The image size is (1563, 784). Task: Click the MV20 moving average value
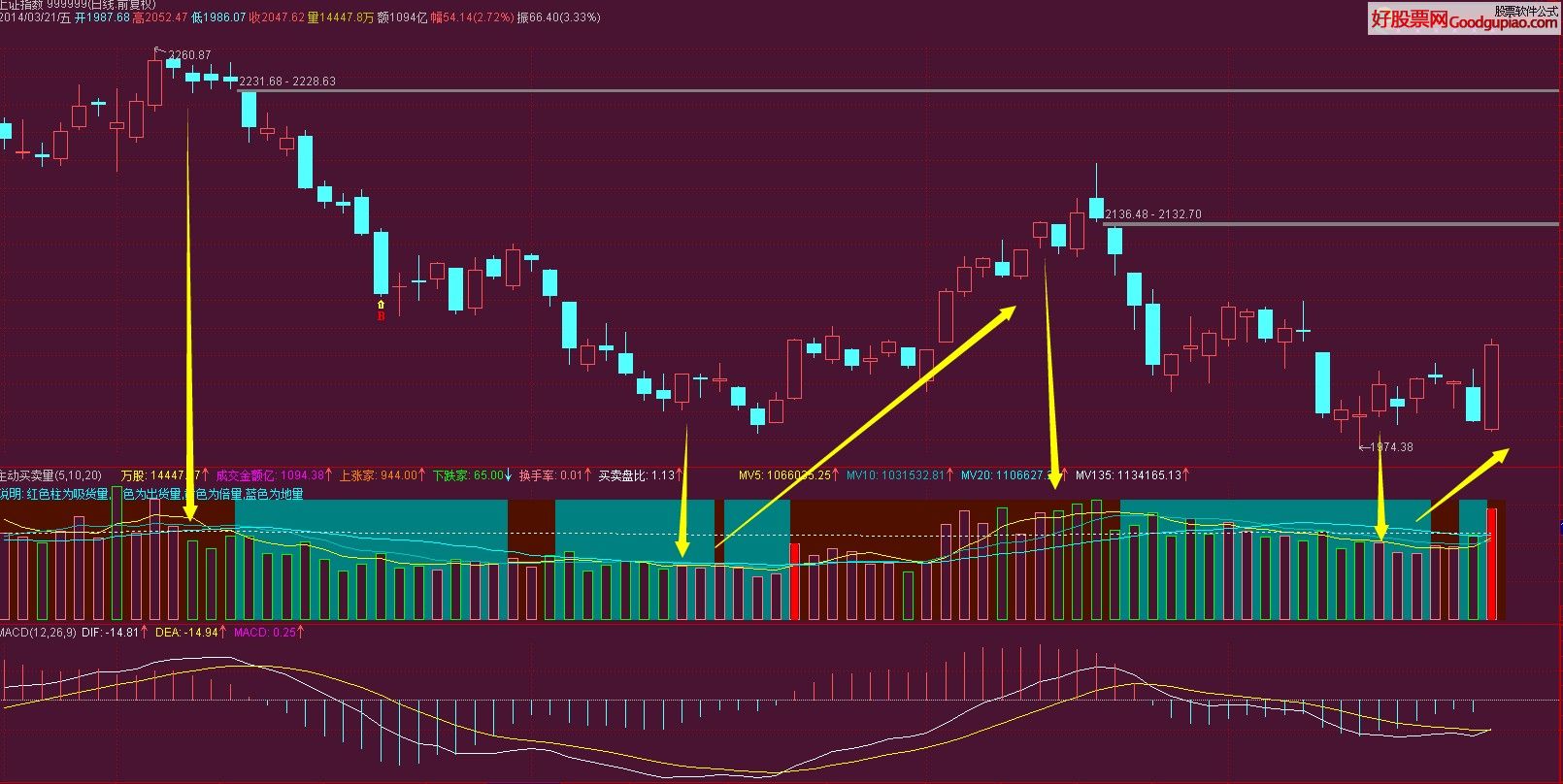1014,475
